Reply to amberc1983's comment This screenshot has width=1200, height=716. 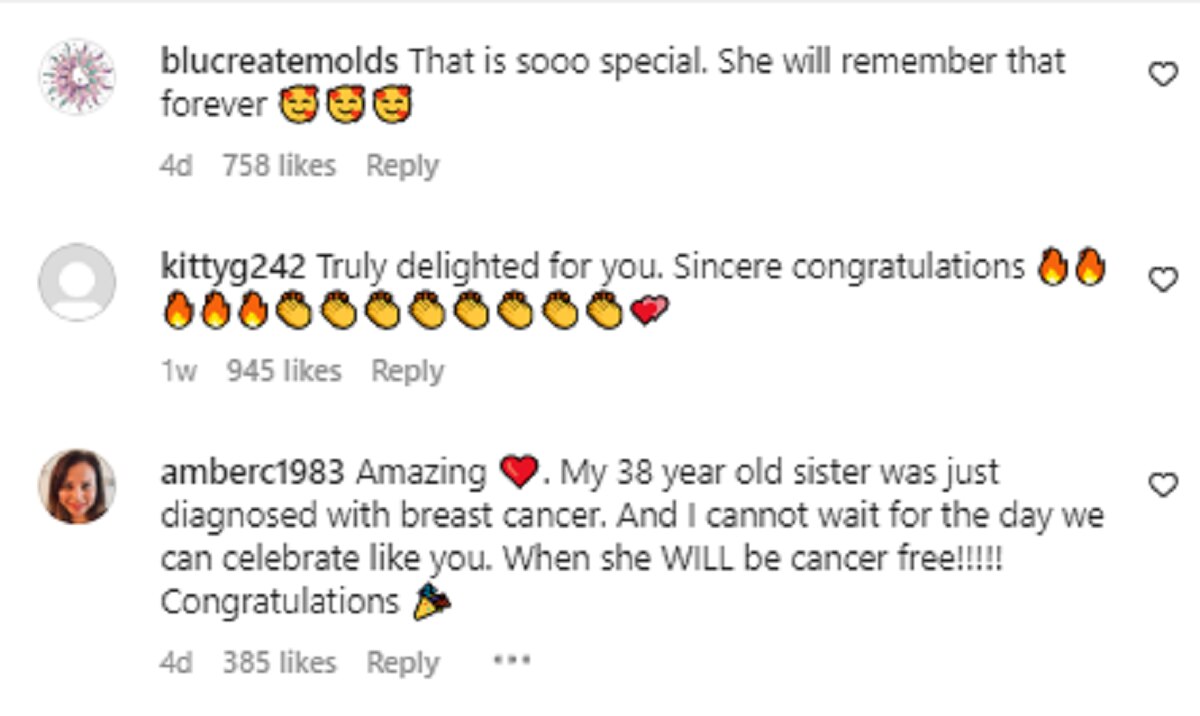(402, 661)
